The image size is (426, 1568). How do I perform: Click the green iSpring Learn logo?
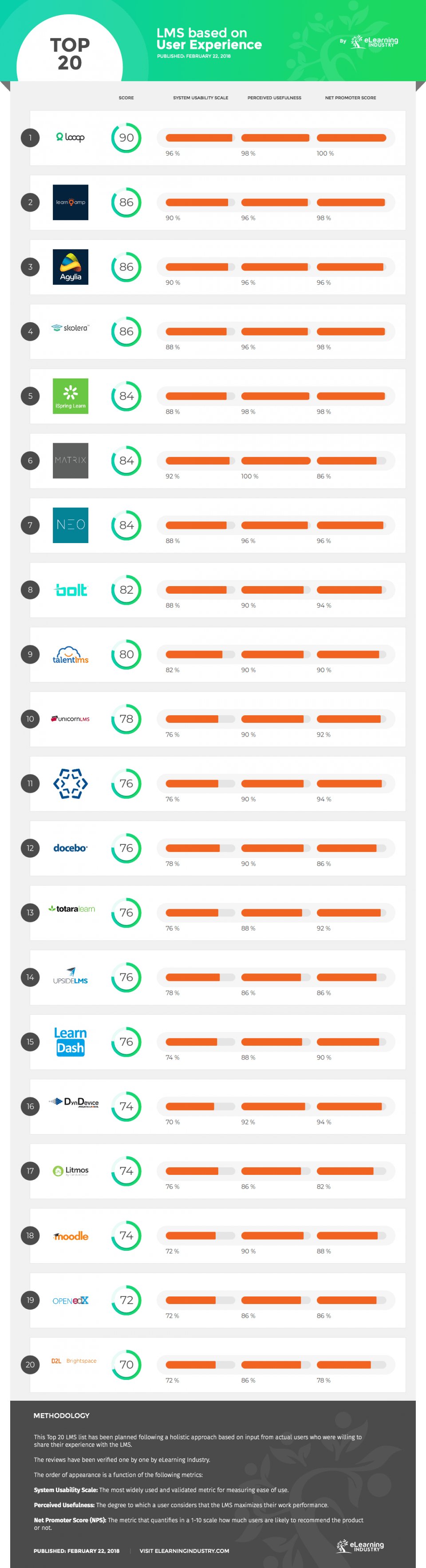click(x=71, y=396)
